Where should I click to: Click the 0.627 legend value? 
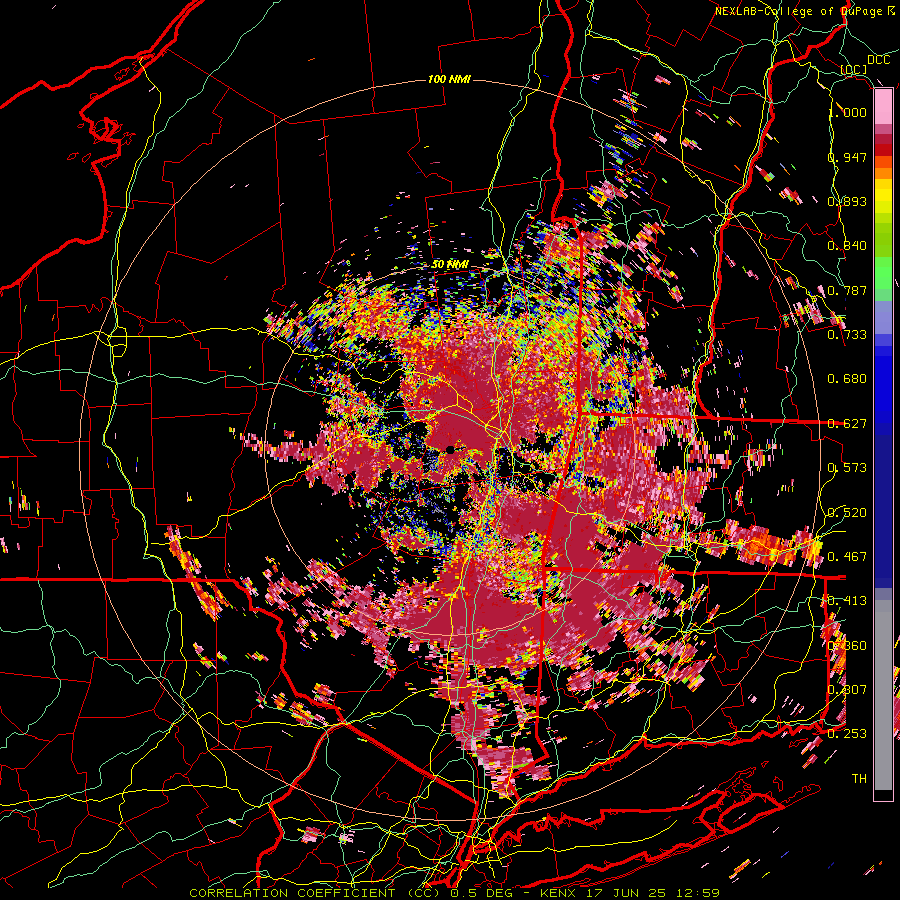point(848,424)
